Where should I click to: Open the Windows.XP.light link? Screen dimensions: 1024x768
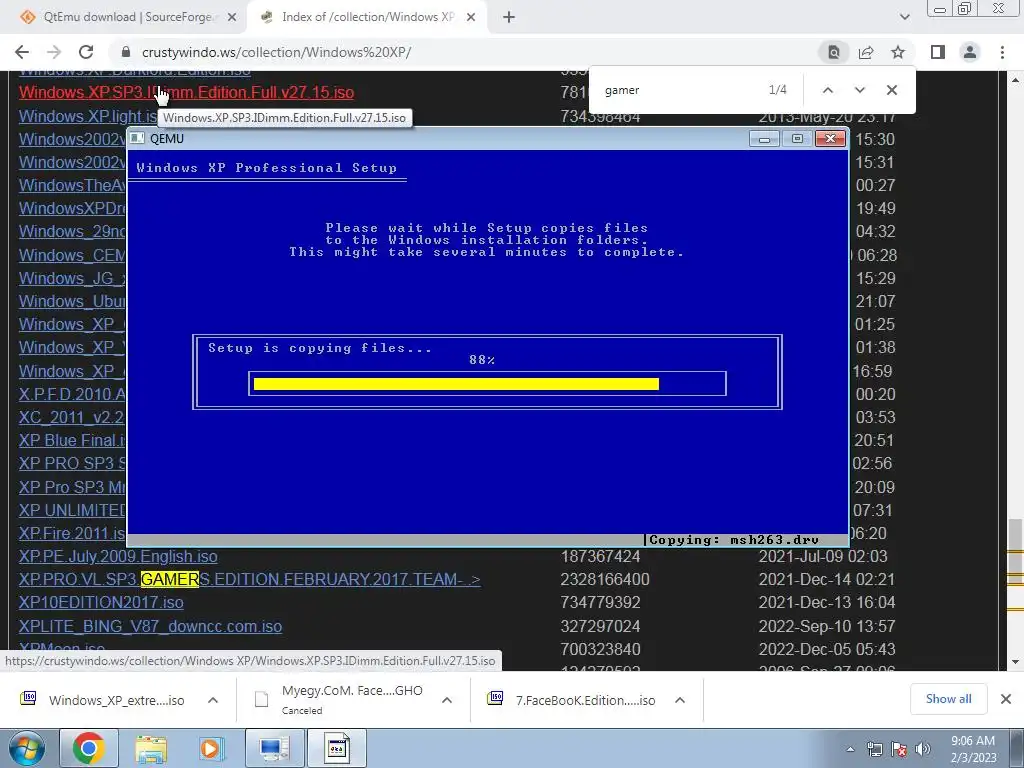click(x=88, y=116)
